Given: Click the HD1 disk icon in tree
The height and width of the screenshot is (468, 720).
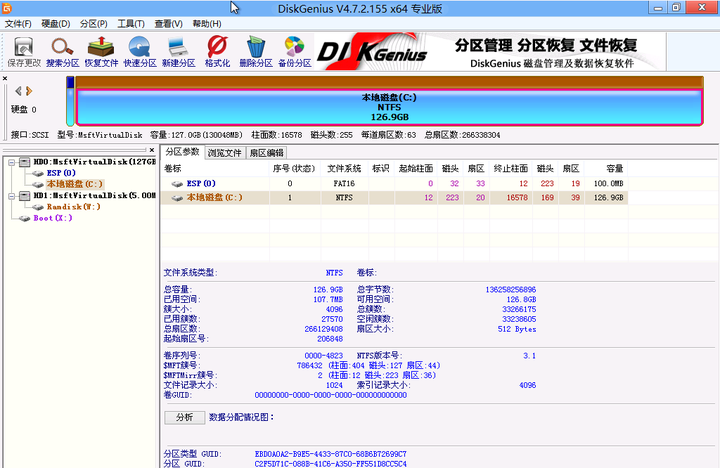Looking at the screenshot, I should [x=24, y=196].
